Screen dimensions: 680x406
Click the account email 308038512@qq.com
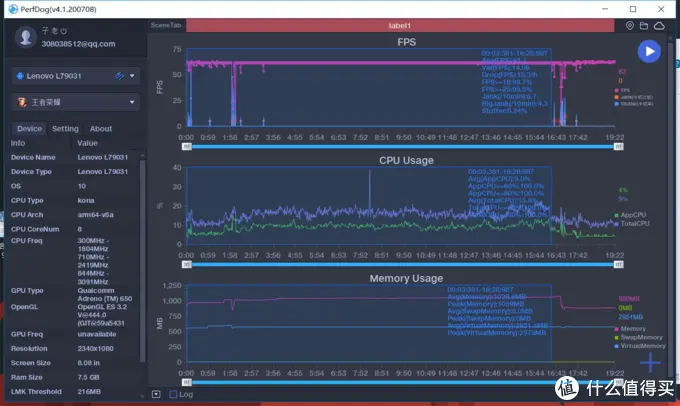pyautogui.click(x=78, y=44)
